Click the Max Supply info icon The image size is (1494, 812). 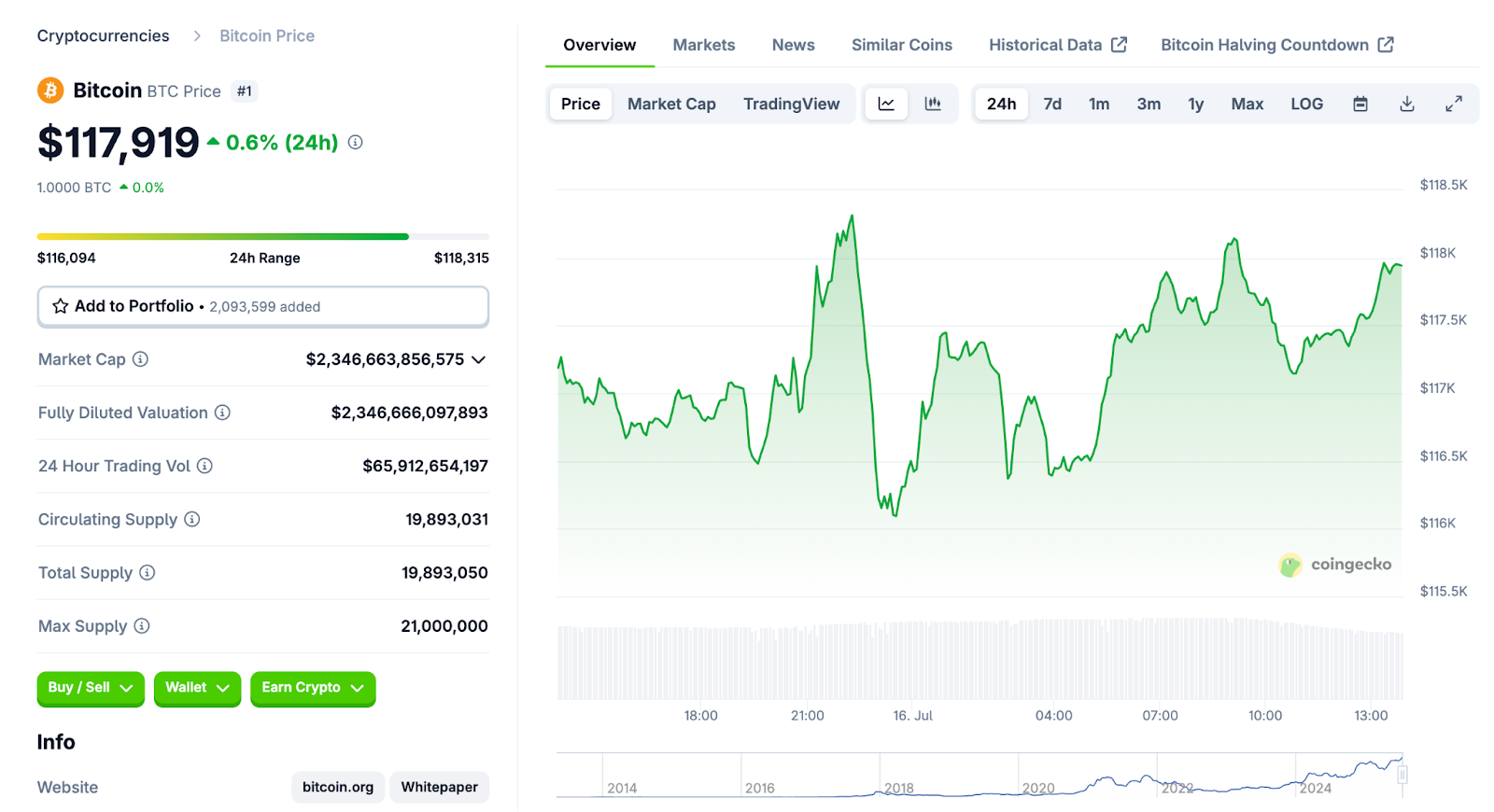point(141,625)
